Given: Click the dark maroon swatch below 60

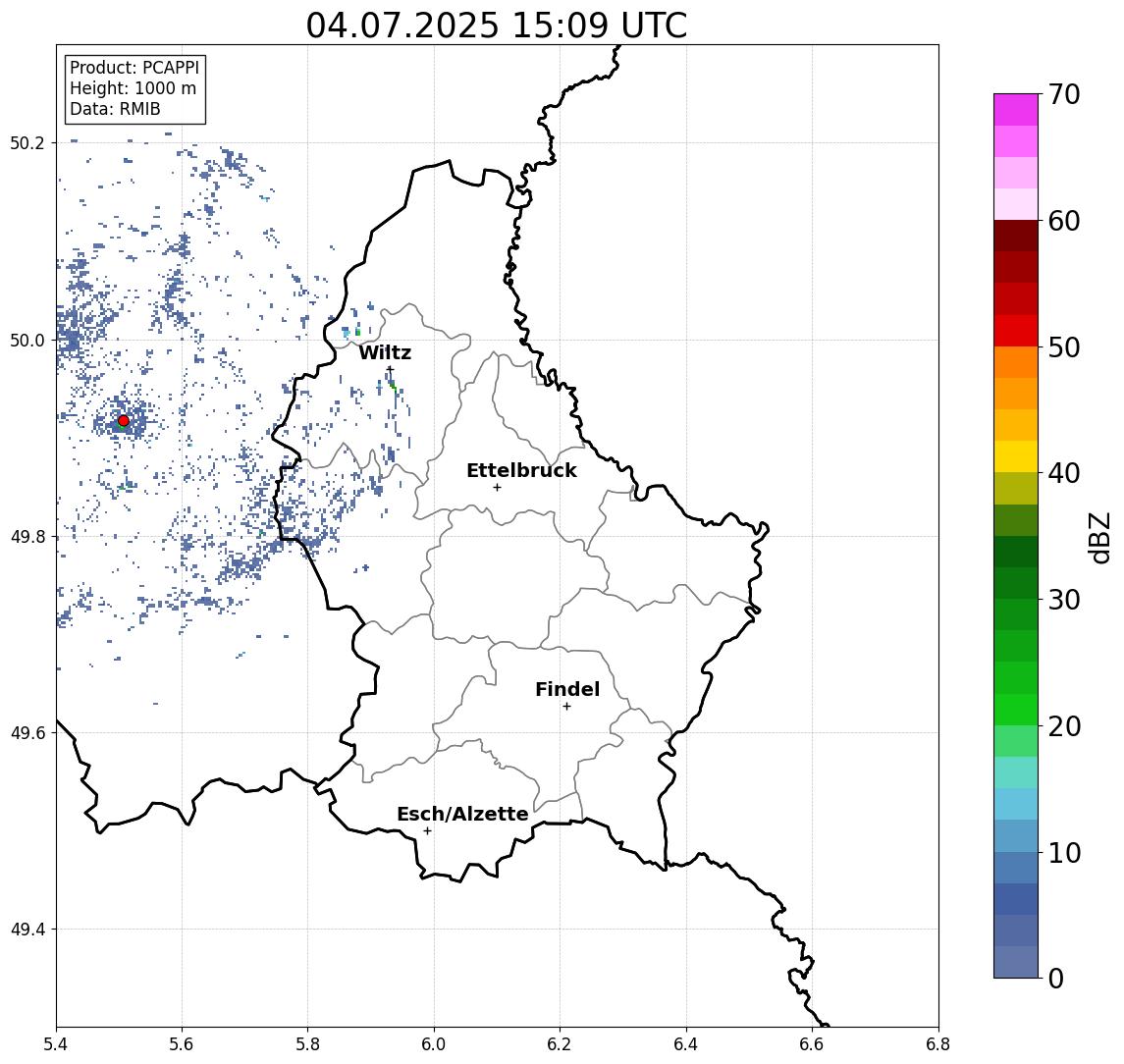Looking at the screenshot, I should click(x=1016, y=236).
